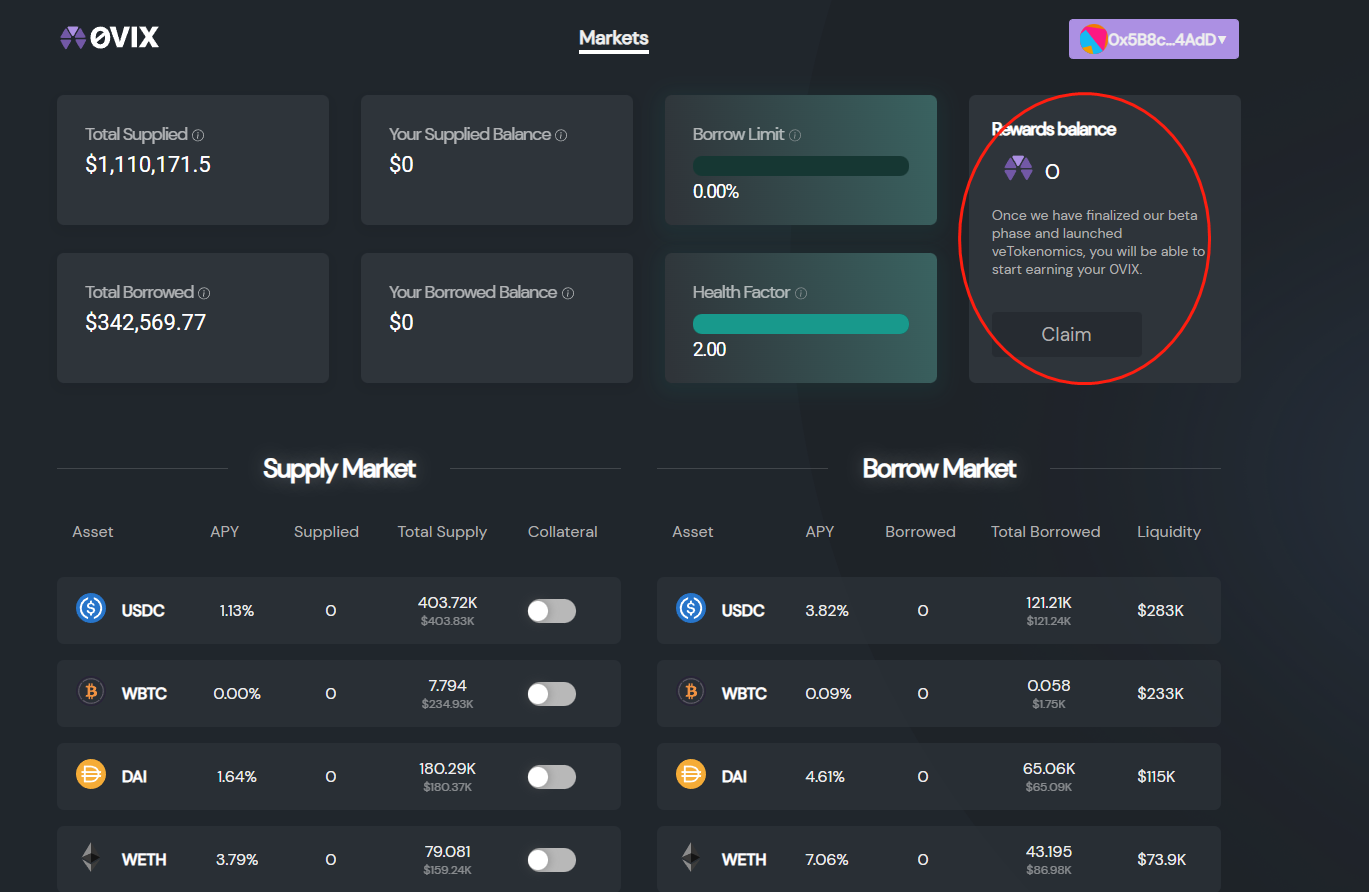The height and width of the screenshot is (892, 1369).
Task: Turn on DAI collateral switch
Action: coord(551,777)
